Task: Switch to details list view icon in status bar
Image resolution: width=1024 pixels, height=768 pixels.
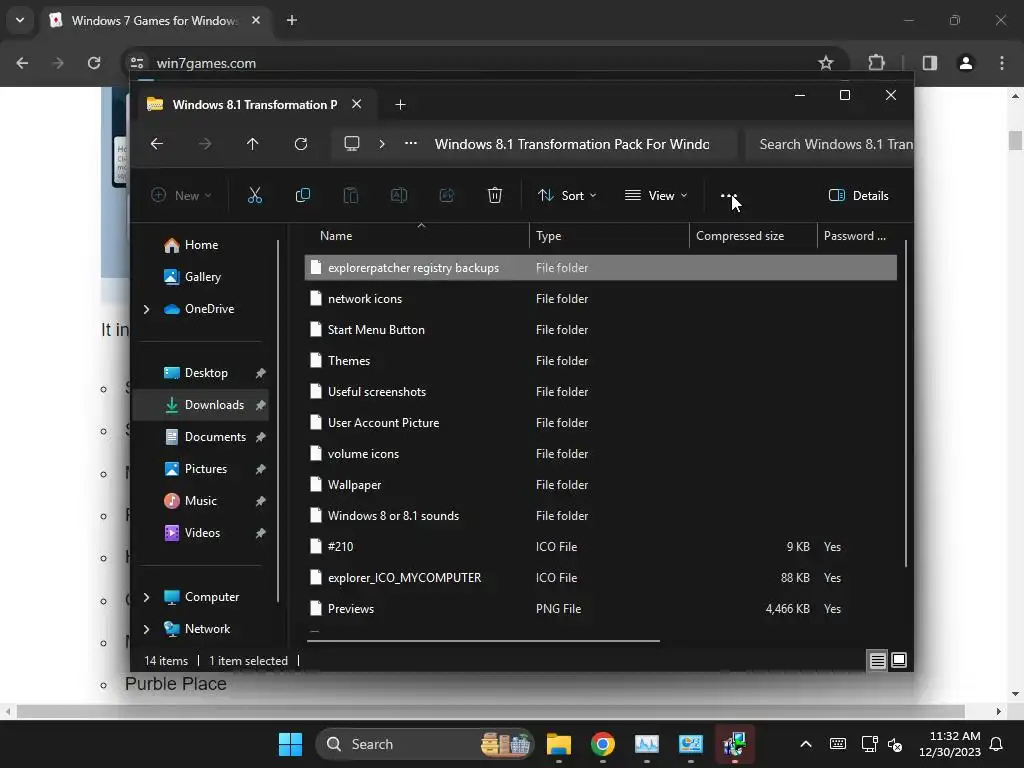Action: 877,661
